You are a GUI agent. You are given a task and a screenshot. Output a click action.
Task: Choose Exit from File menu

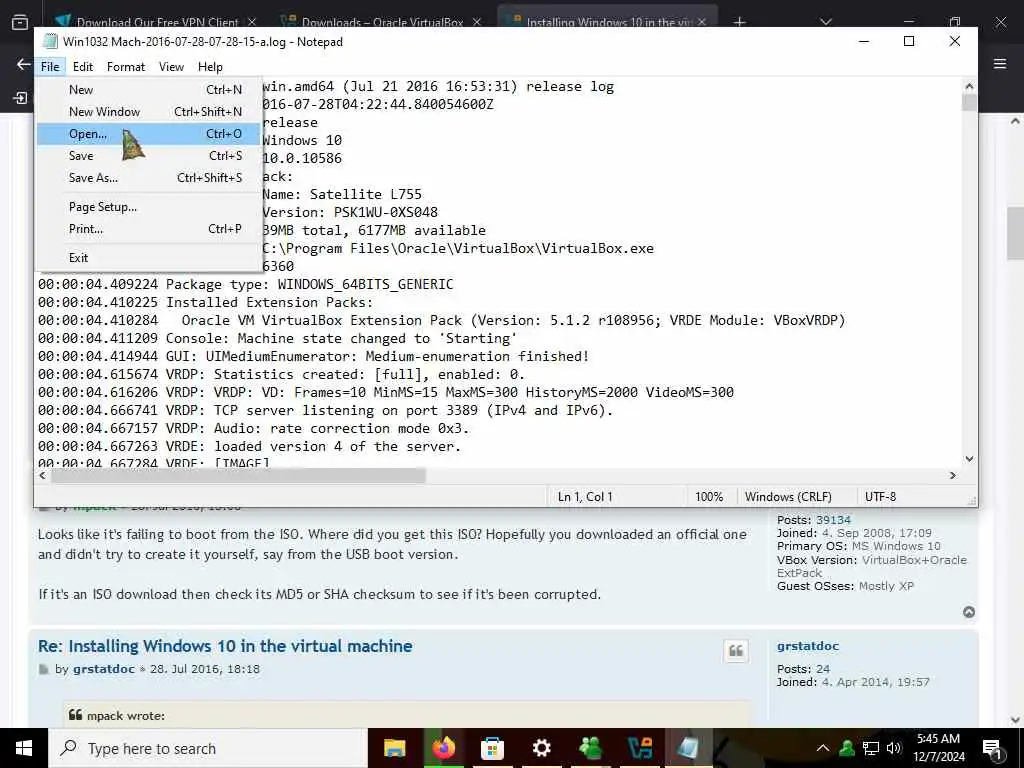(x=149, y=258)
